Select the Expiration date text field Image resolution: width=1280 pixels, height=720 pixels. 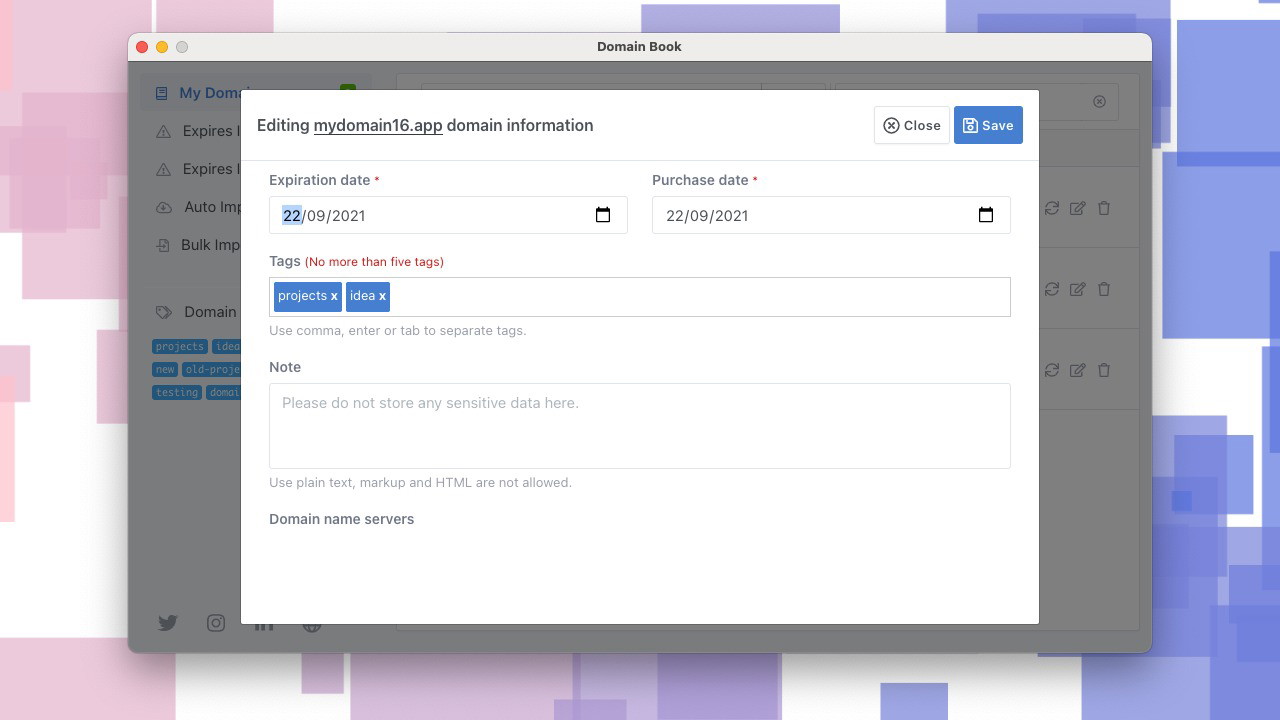pos(430,215)
